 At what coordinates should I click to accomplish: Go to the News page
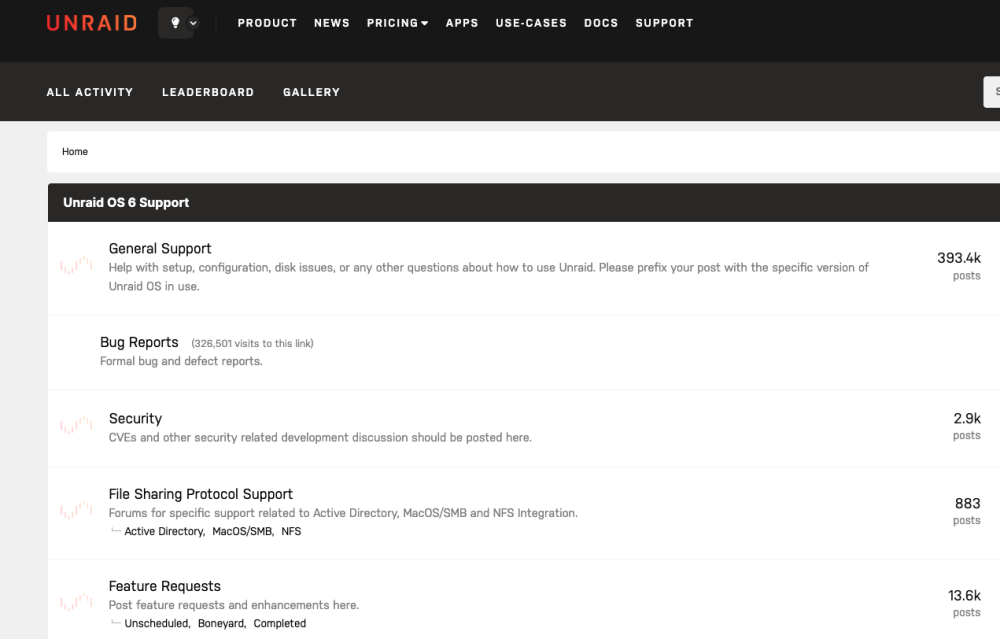[332, 23]
